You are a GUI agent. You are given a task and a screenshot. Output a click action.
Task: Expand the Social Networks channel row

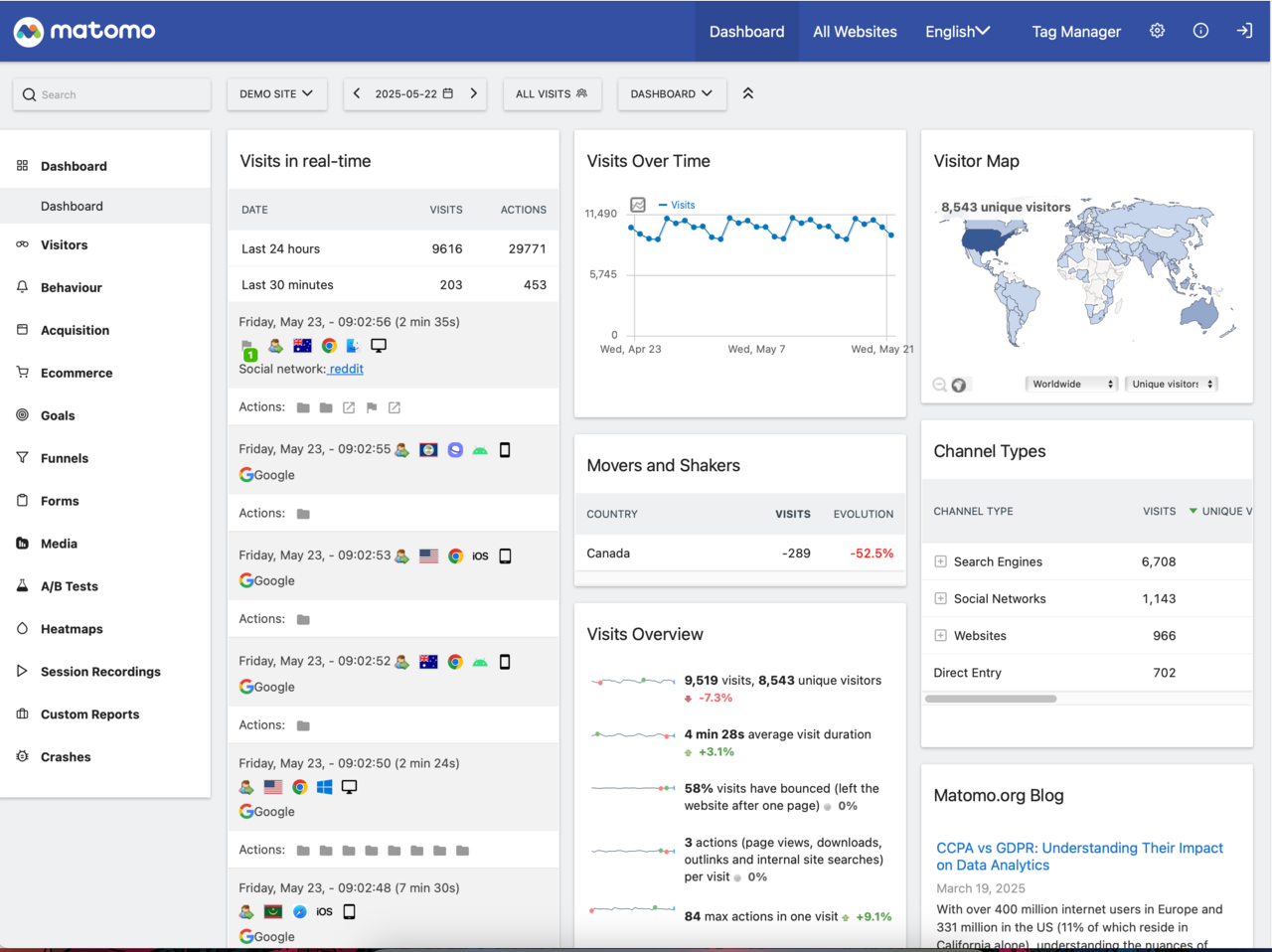tap(940, 598)
